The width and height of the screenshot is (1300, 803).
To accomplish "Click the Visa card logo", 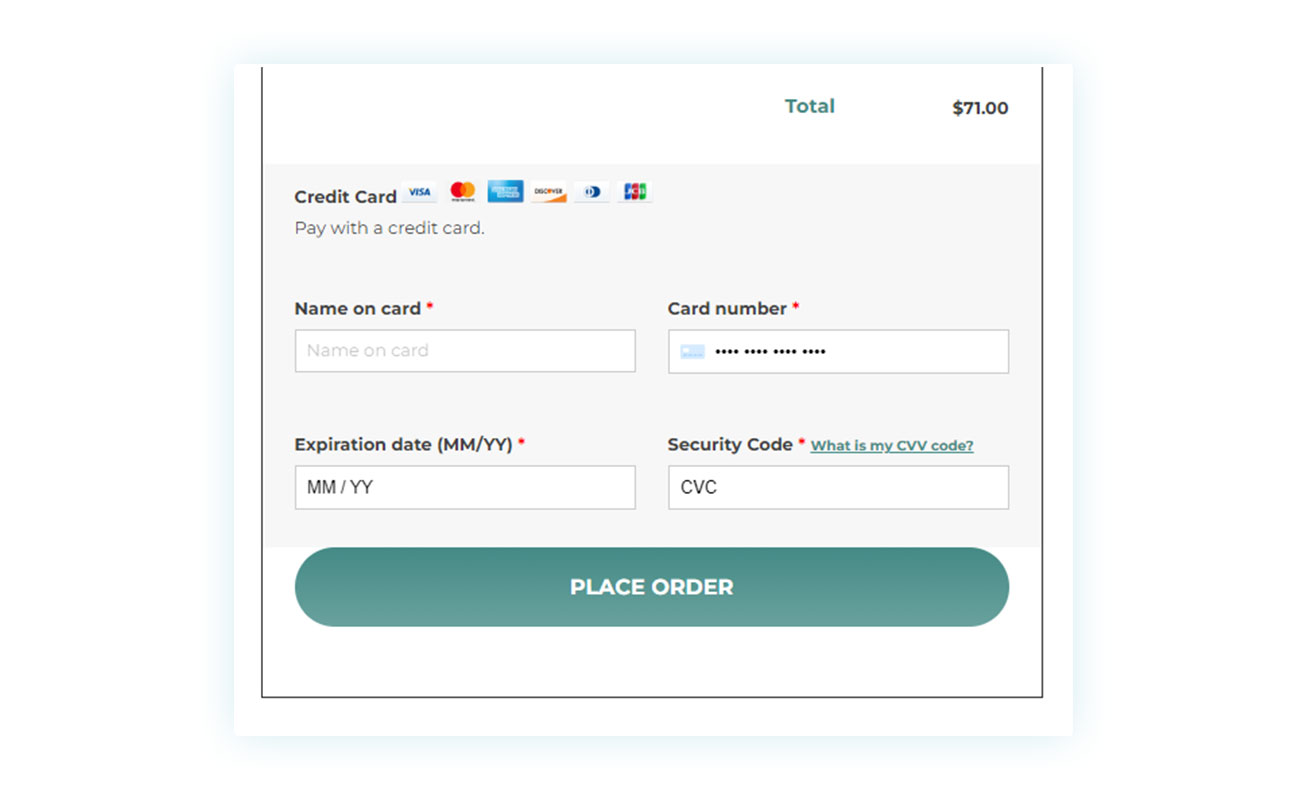I will click(420, 192).
